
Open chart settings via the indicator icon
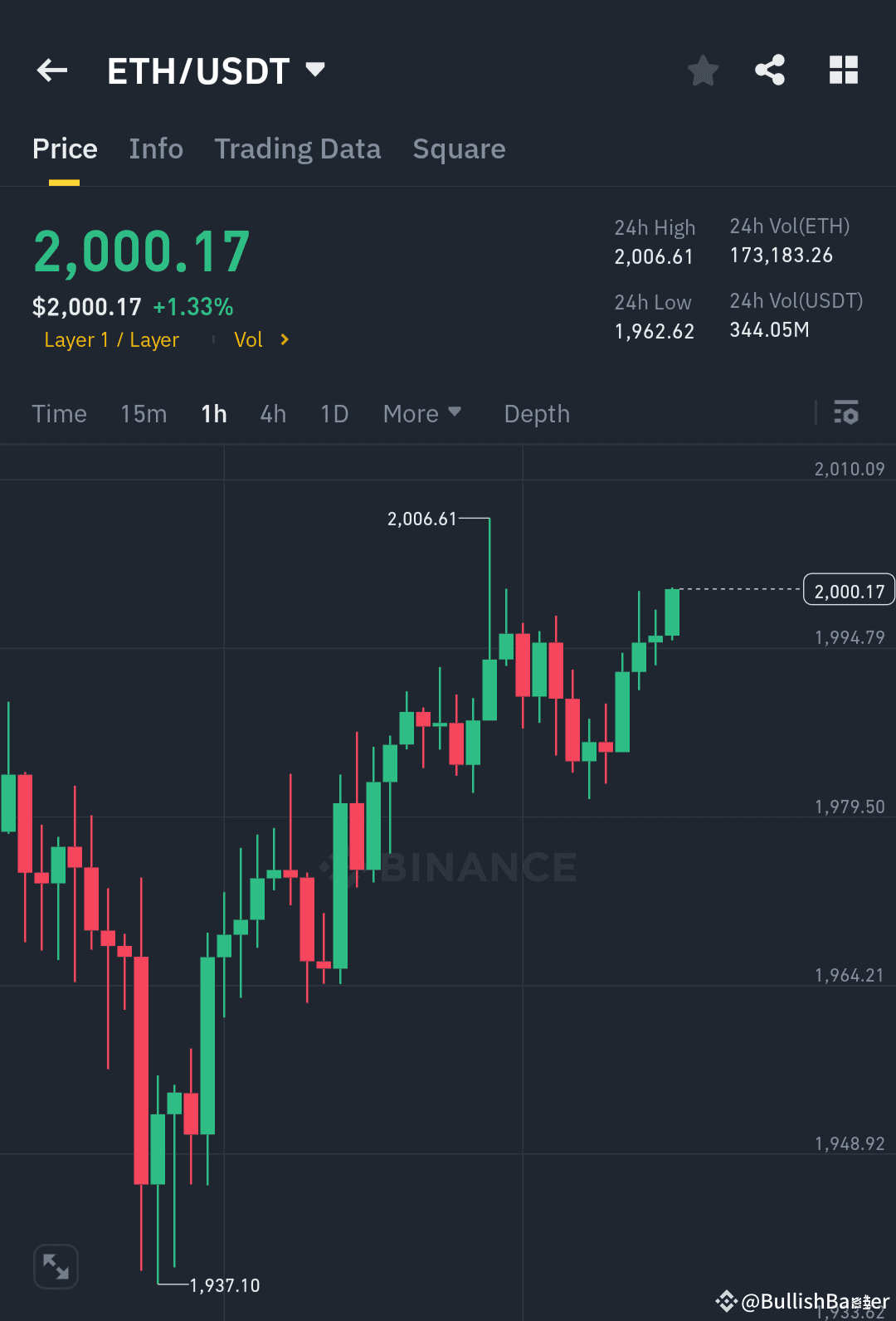click(x=846, y=413)
